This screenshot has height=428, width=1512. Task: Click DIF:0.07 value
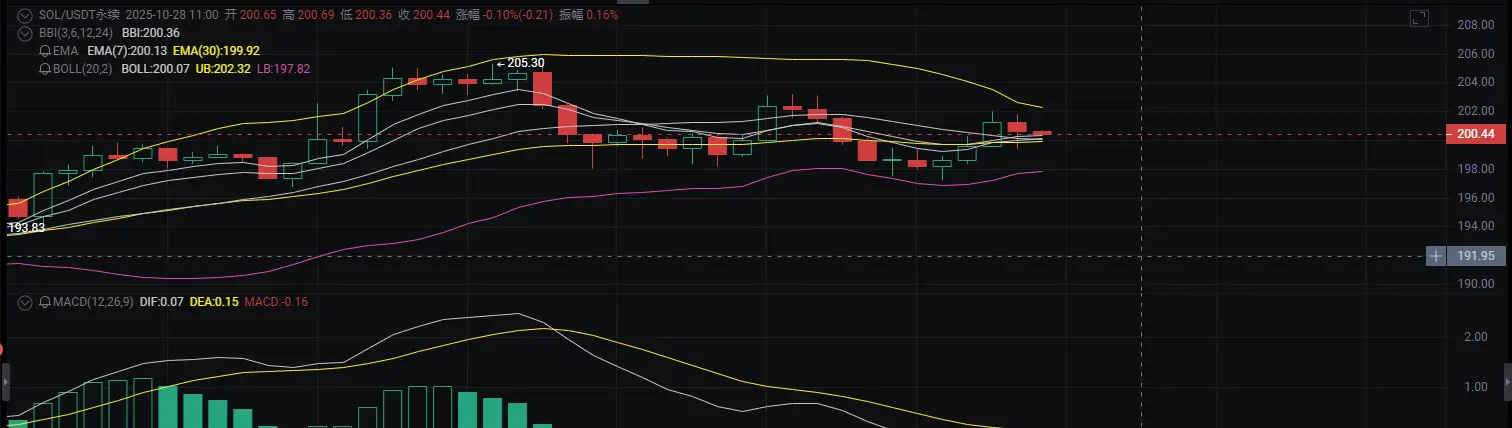tap(163, 301)
